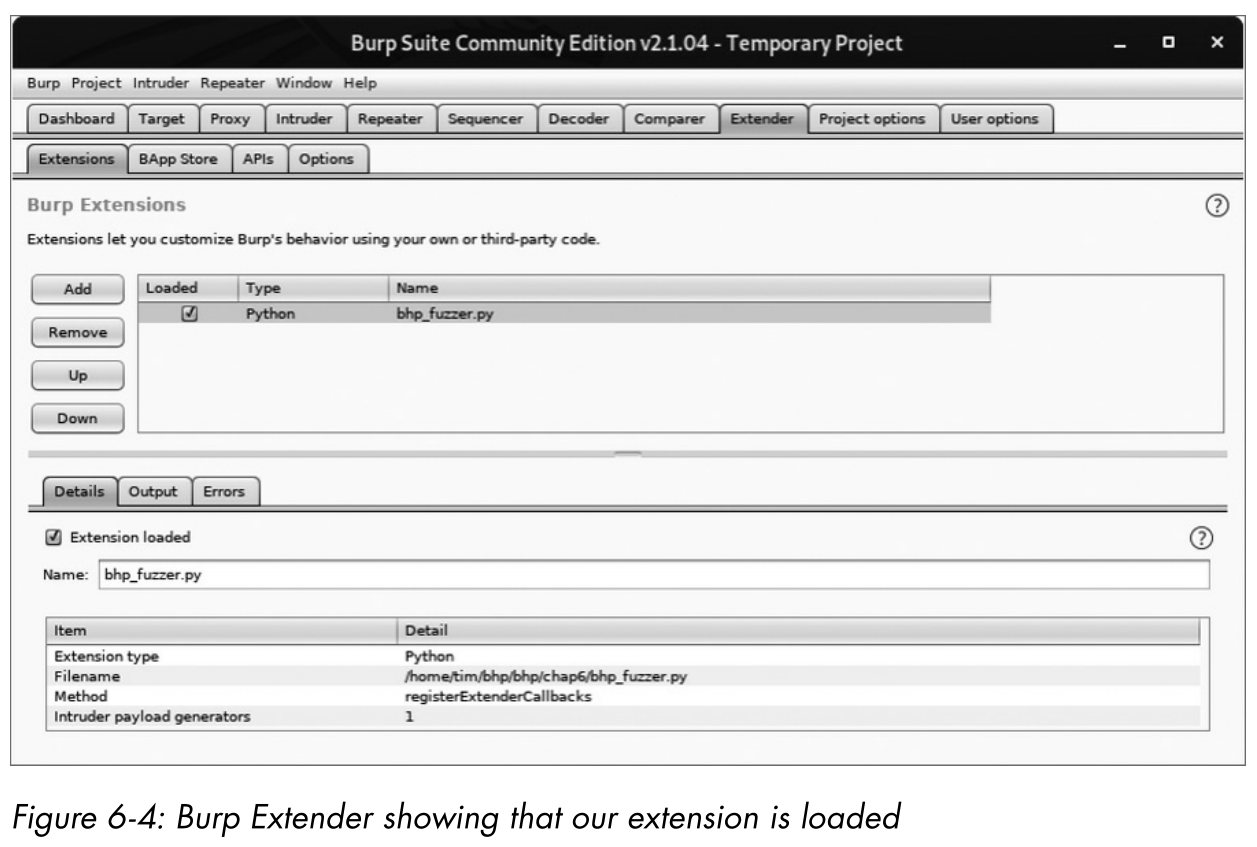Click the Add extension button
This screenshot has width=1257, height=847.
77,289
